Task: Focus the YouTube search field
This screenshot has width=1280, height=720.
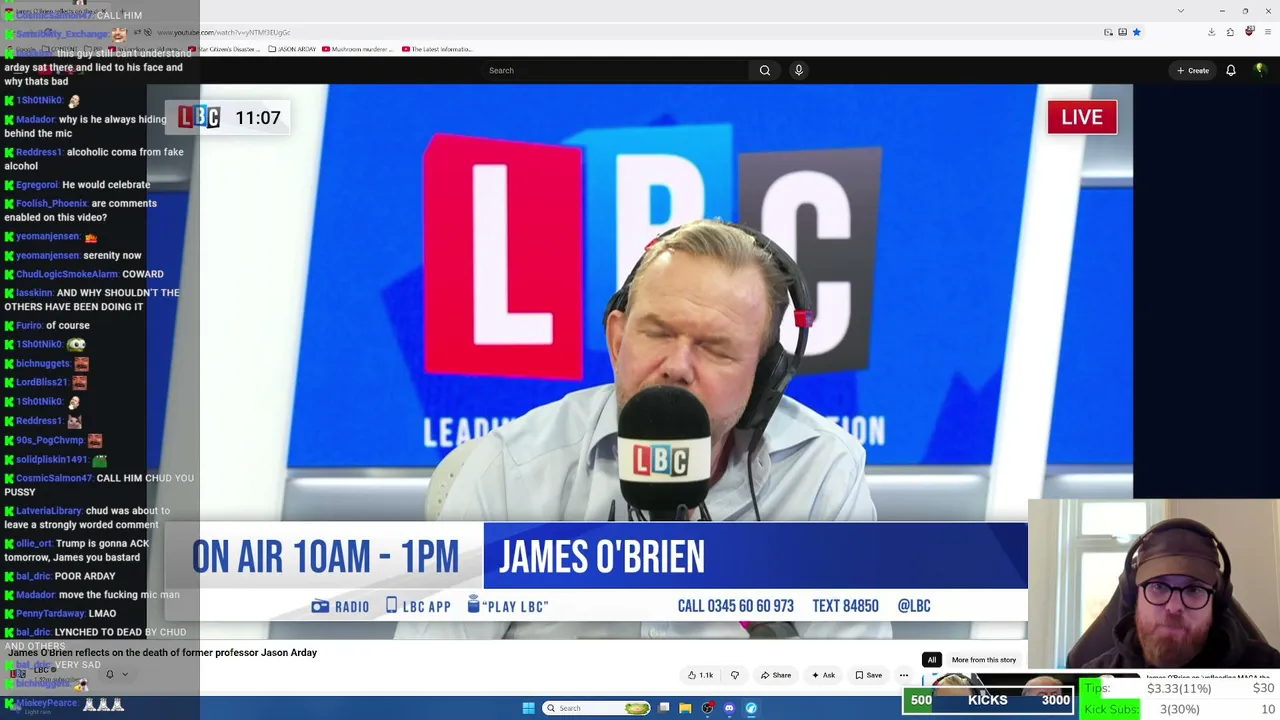Action: click(x=615, y=70)
